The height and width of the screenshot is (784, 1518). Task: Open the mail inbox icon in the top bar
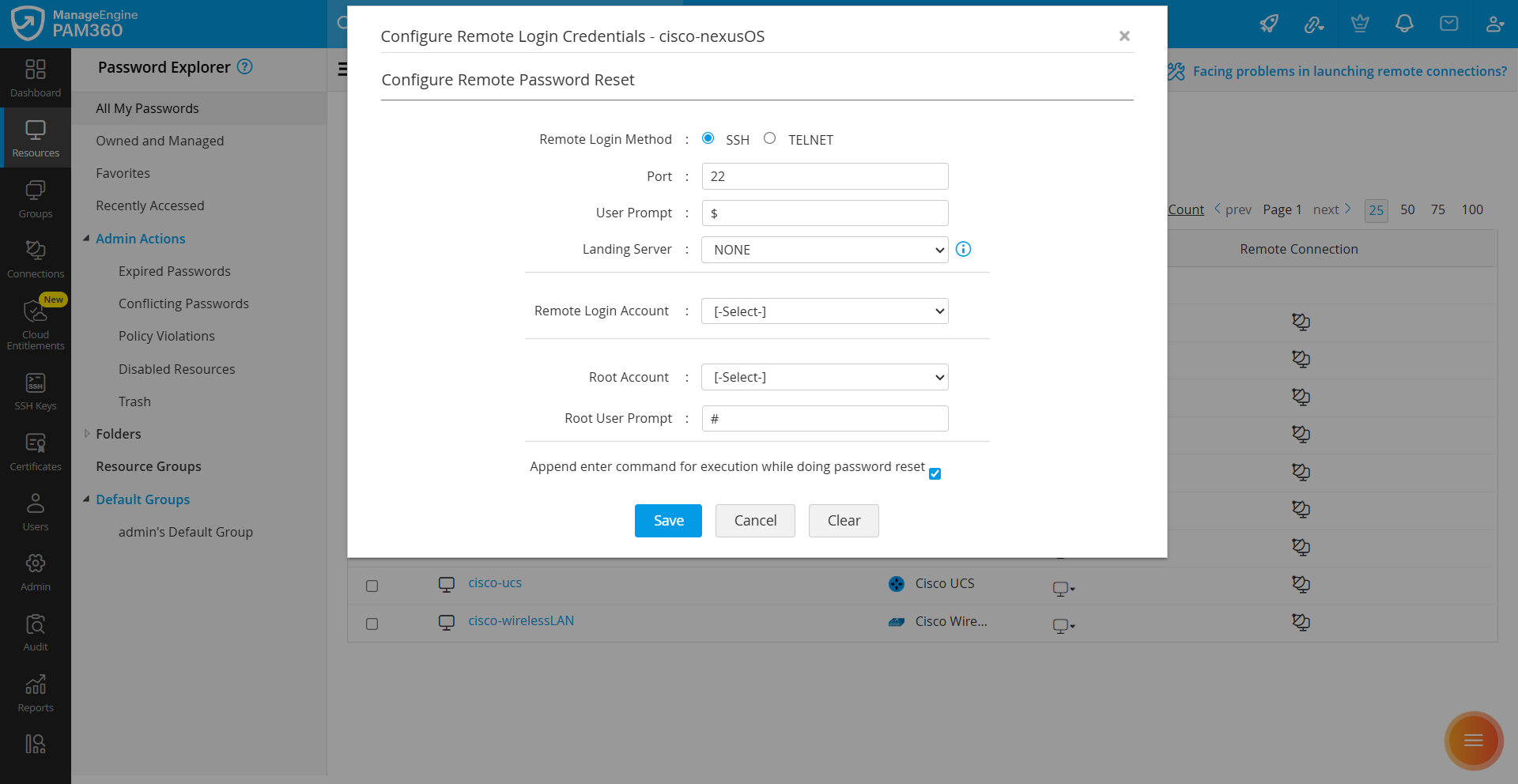1449,24
